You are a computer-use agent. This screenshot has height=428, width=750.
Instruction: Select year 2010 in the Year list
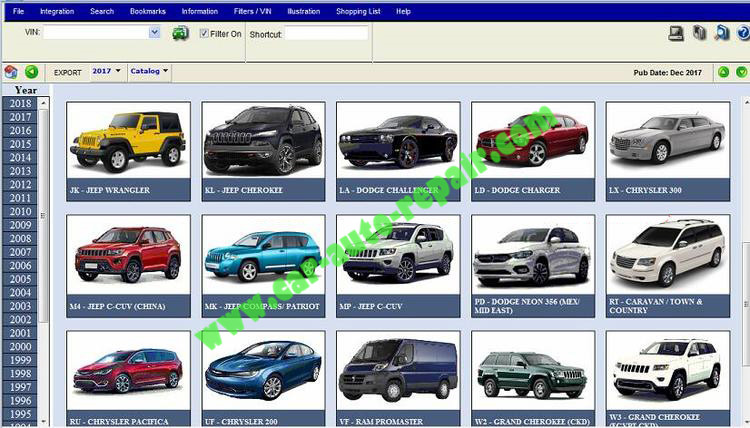pyautogui.click(x=20, y=211)
